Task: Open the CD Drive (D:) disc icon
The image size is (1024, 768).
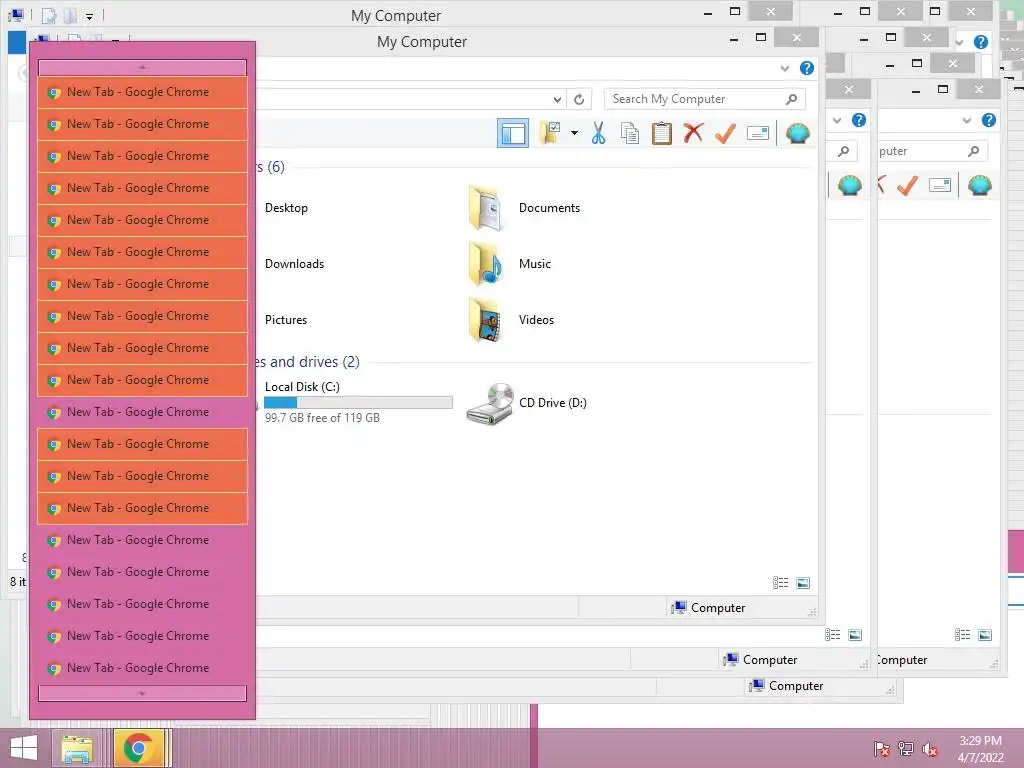Action: (x=490, y=404)
